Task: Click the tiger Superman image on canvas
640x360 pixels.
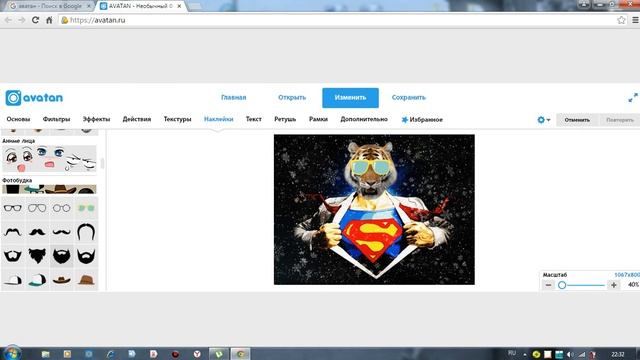Action: pos(374,209)
